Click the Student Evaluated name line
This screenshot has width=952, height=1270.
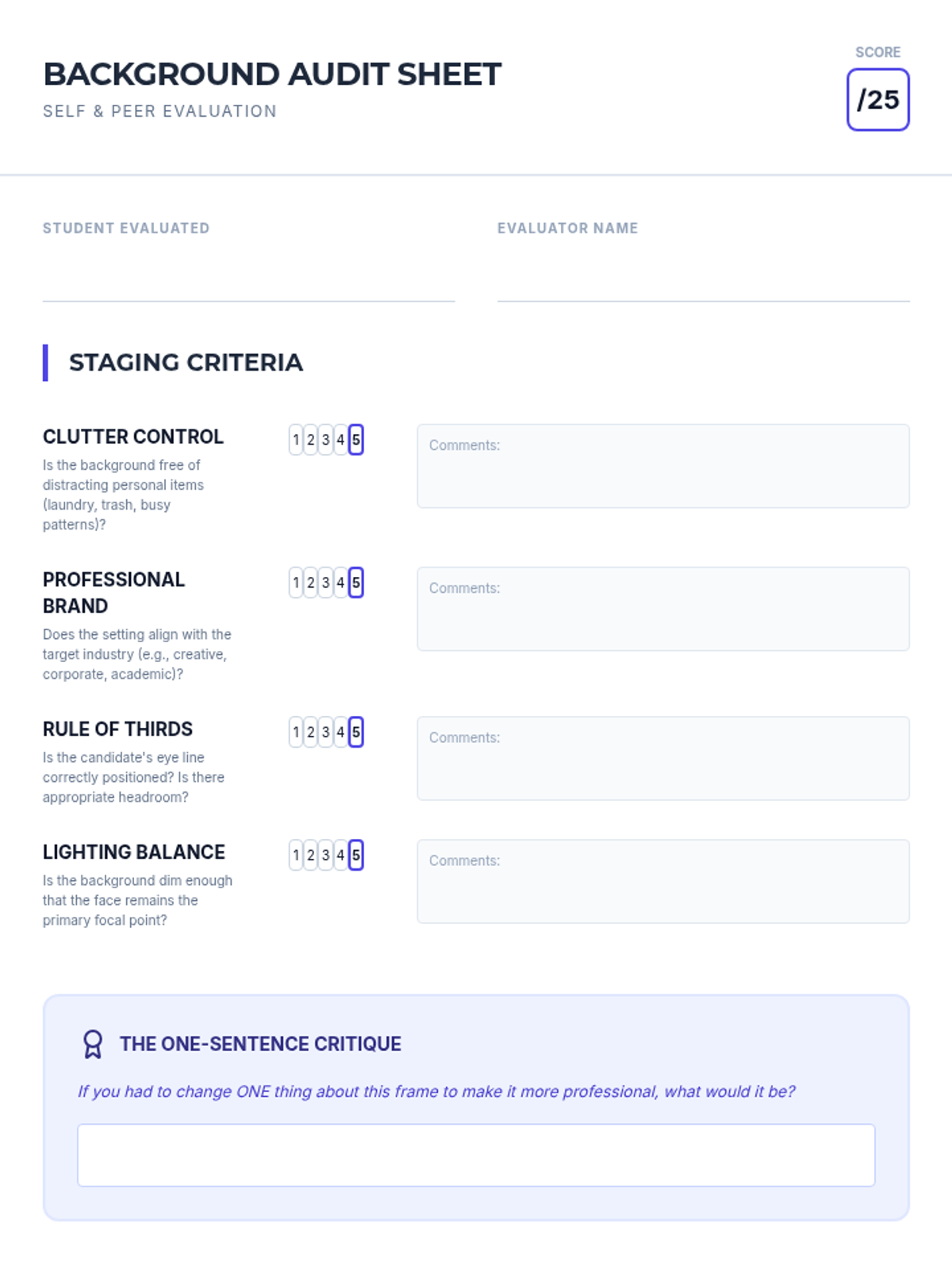point(248,282)
